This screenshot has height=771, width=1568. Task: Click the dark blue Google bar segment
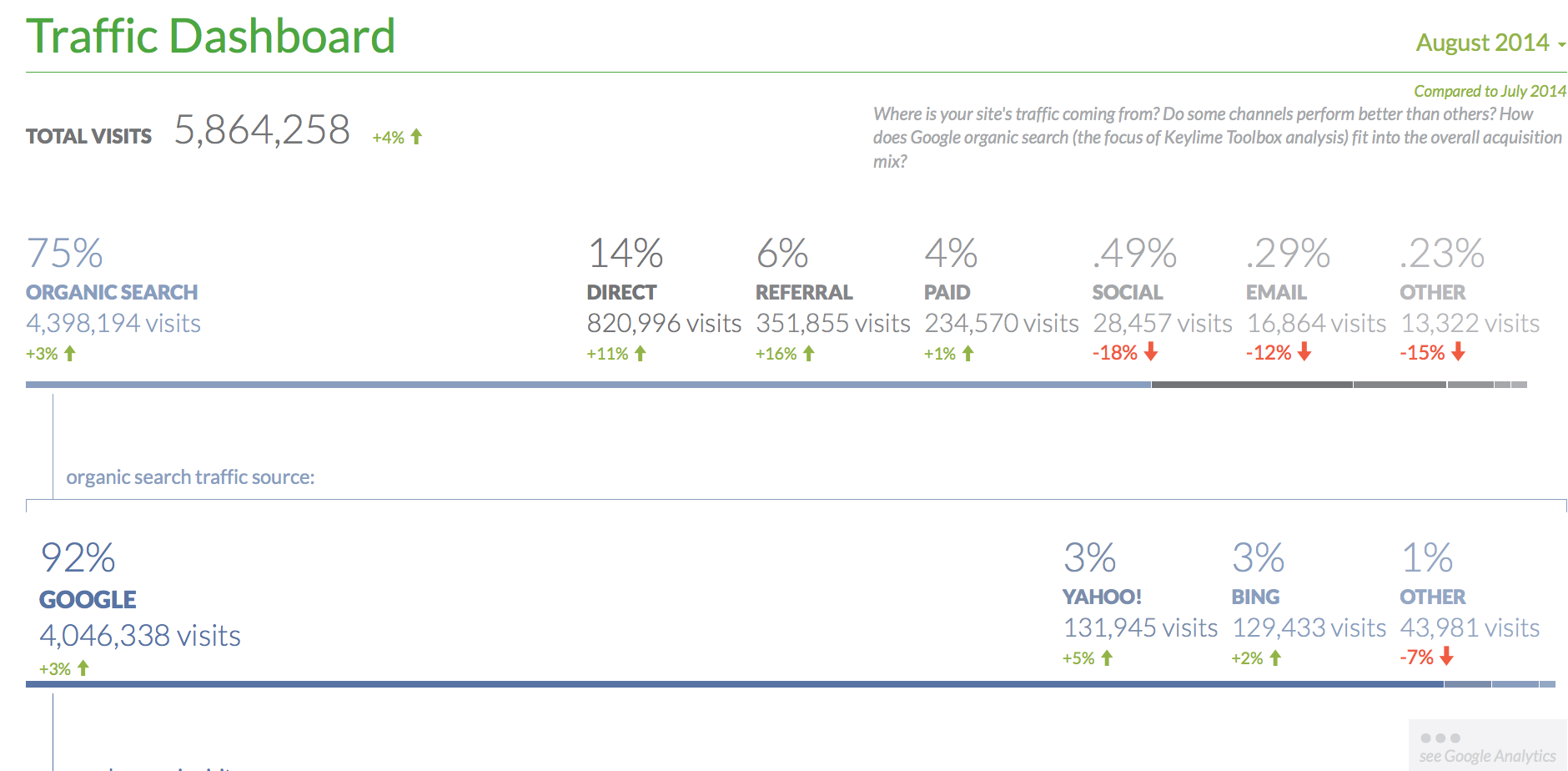point(734,684)
